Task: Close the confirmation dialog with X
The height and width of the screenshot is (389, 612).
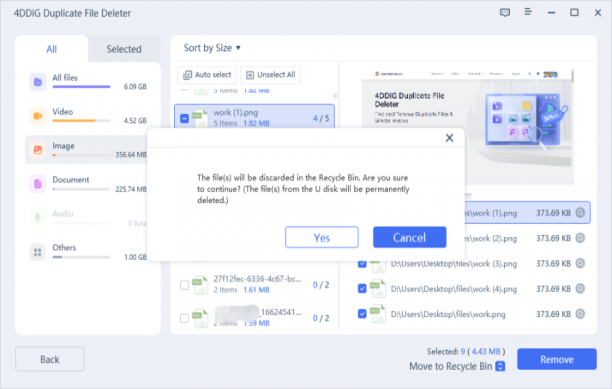Action: (x=449, y=138)
